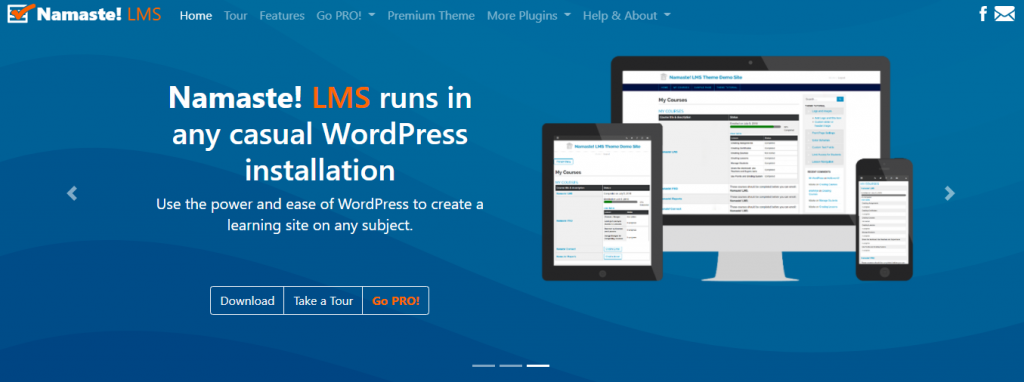
Task: Open the Premium Theme nav link
Action: click(431, 16)
